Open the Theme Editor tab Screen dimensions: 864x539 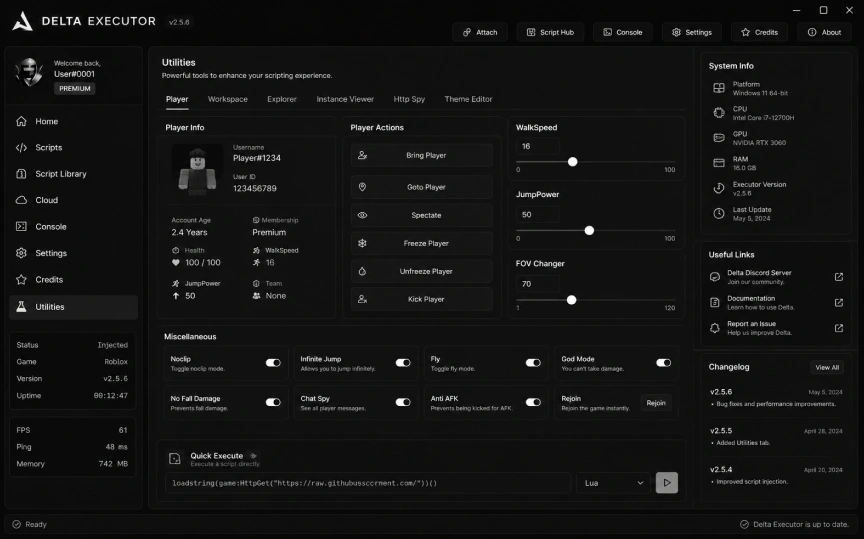pyautogui.click(x=468, y=99)
